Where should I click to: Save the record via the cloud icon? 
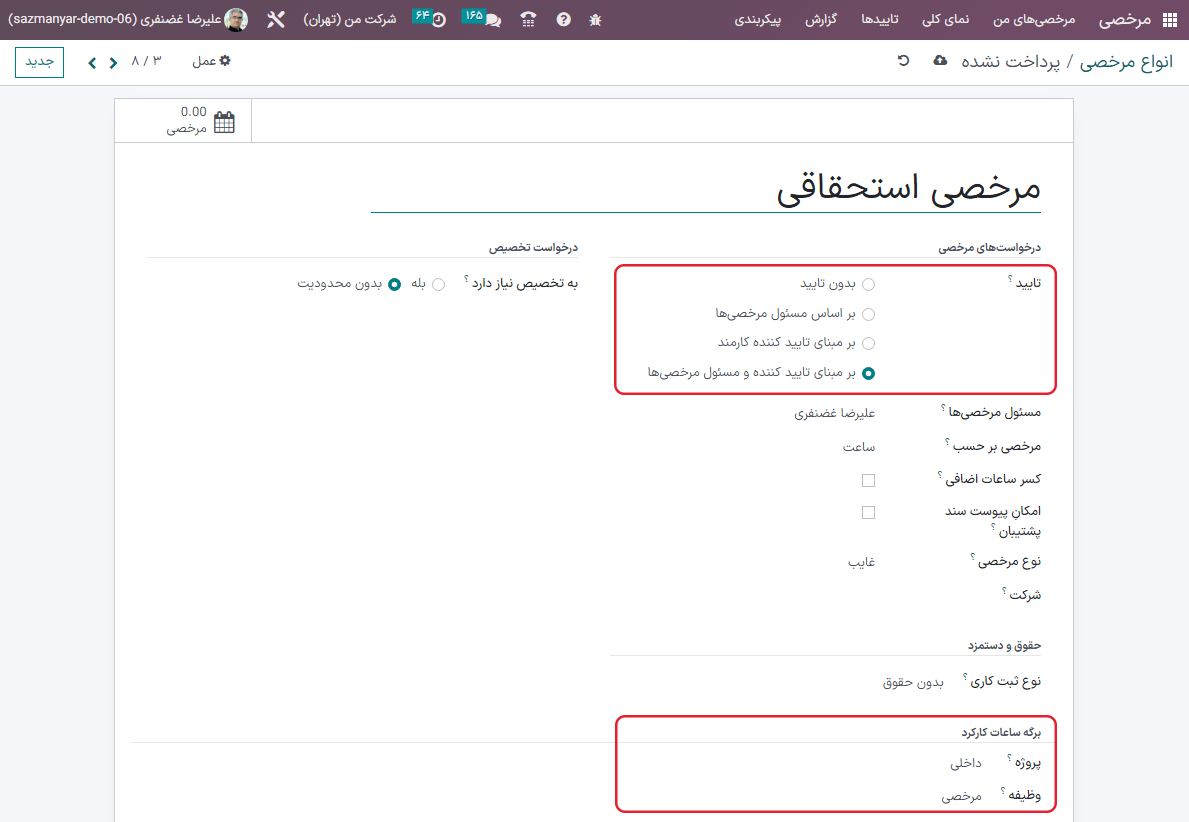[940, 60]
